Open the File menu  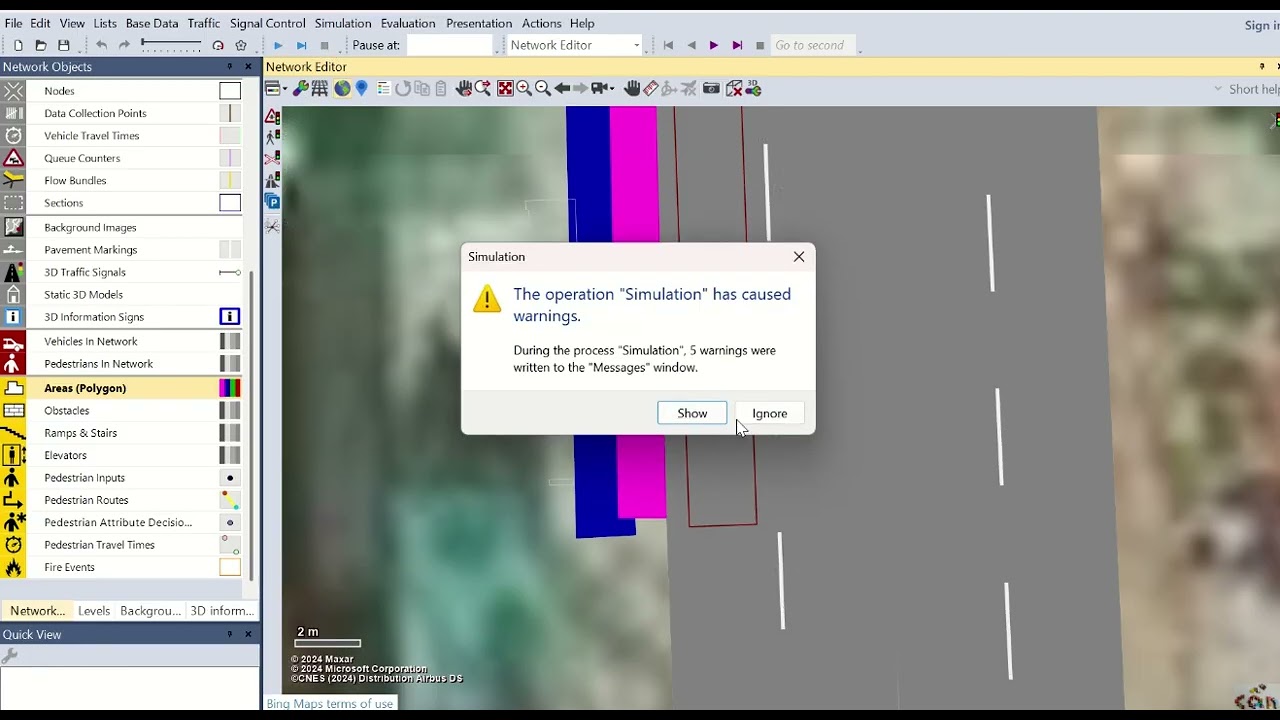(x=13, y=23)
